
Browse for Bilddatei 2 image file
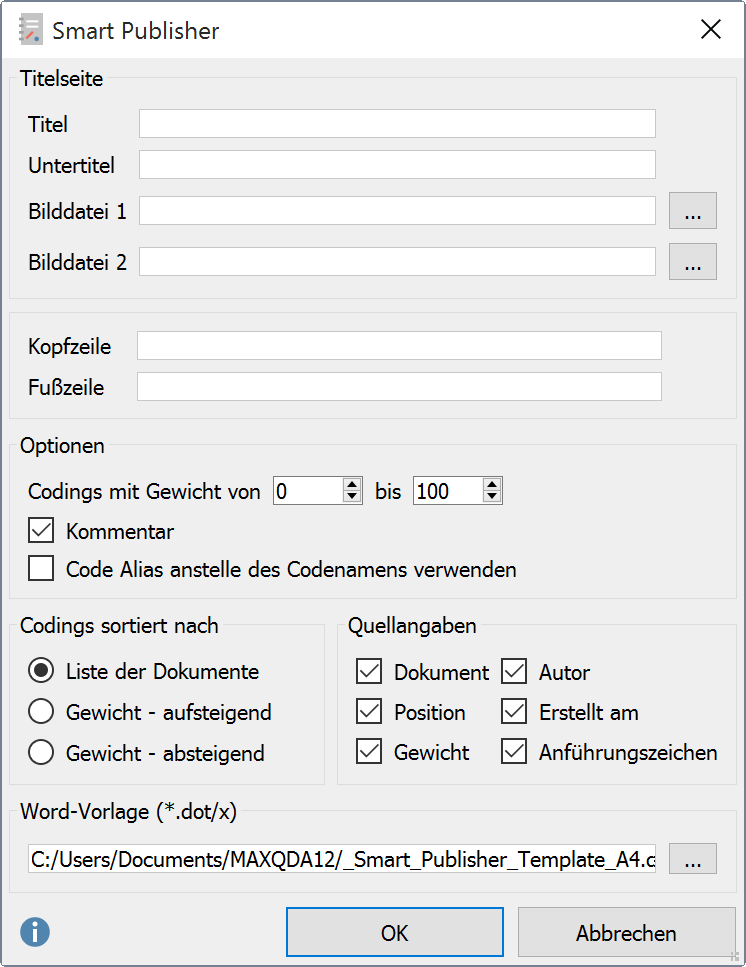coord(693,261)
